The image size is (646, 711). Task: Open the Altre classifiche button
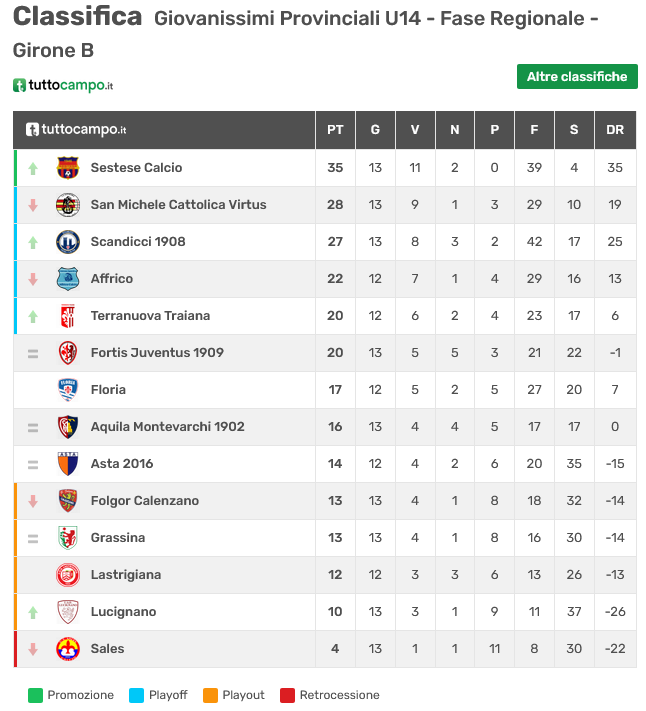577,77
